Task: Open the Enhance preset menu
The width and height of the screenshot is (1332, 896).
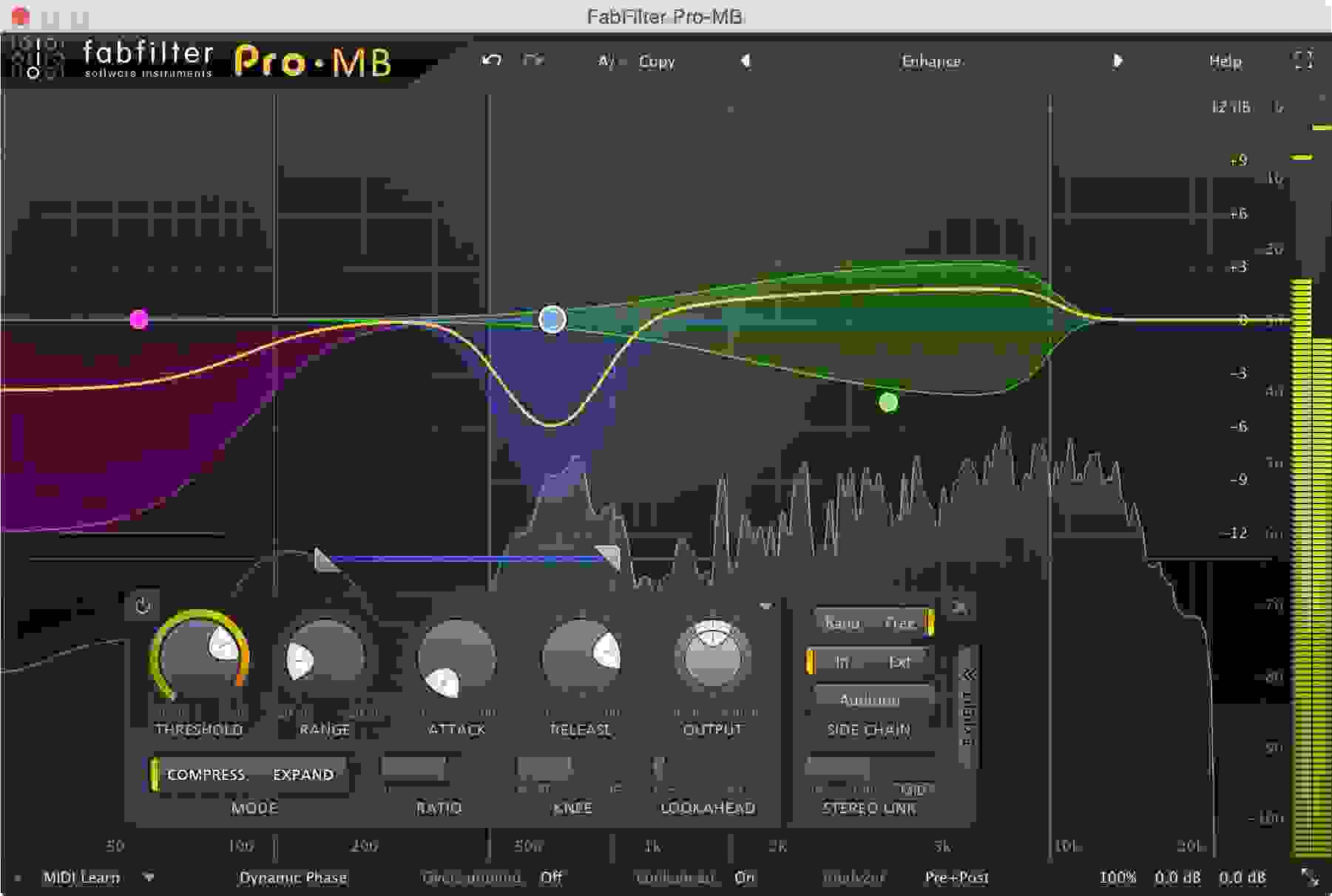Action: pos(930,62)
